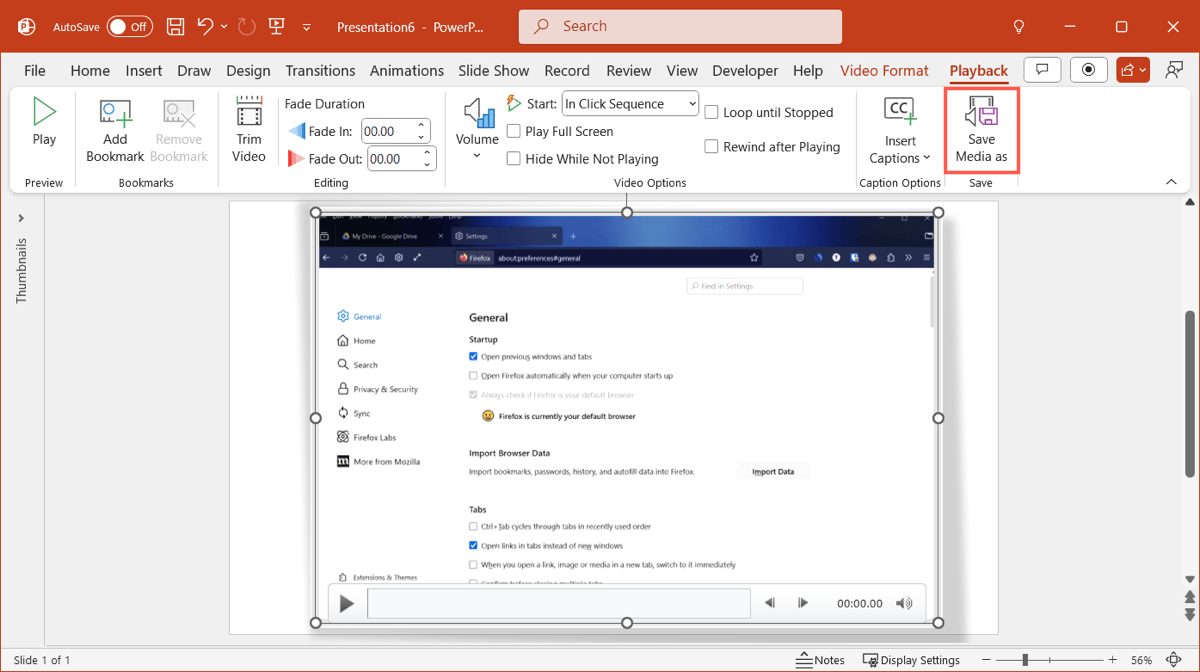Enable Loop until Stopped
Image resolution: width=1200 pixels, height=672 pixels.
[712, 112]
